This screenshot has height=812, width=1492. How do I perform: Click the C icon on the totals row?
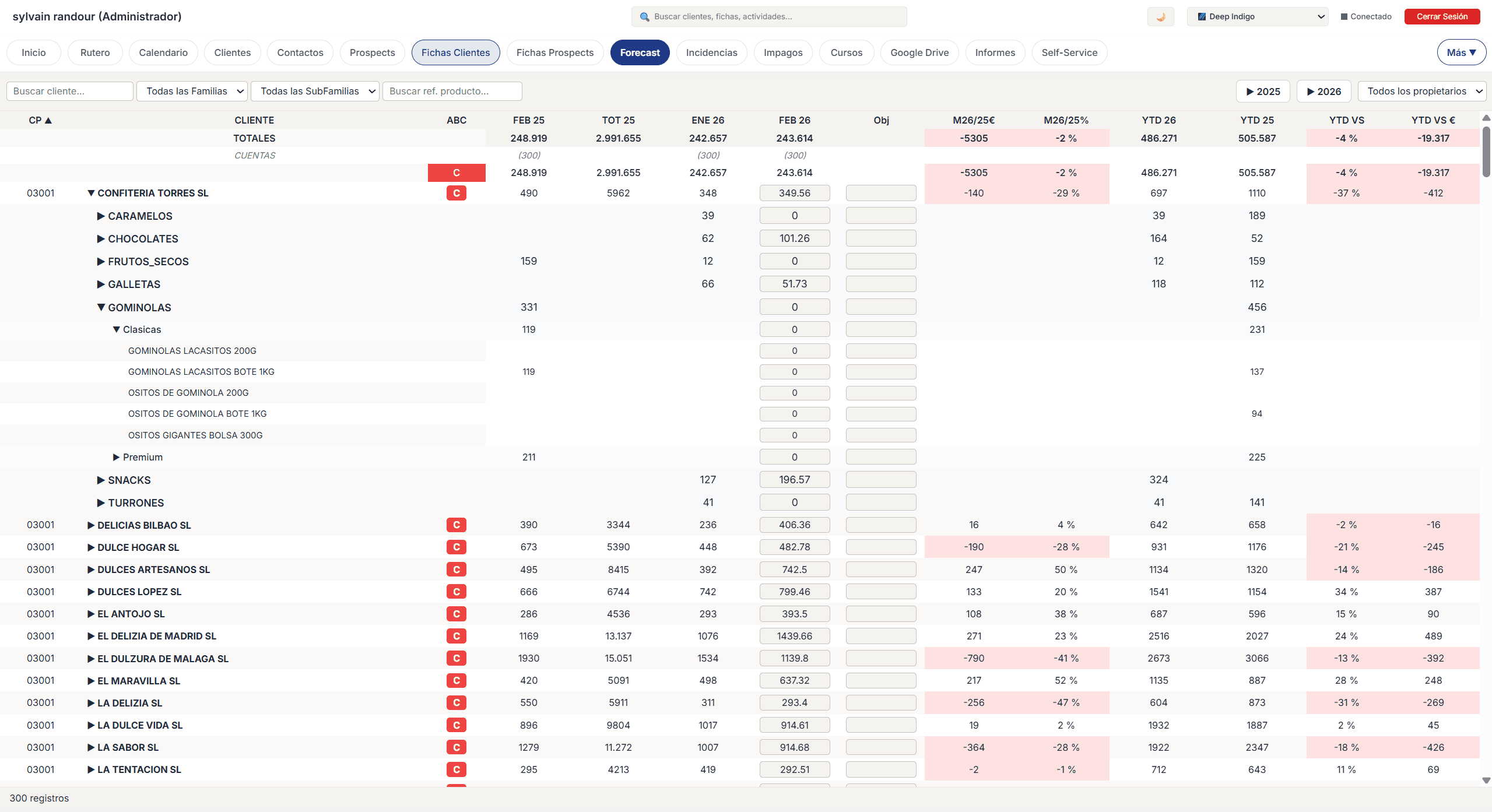(x=457, y=173)
